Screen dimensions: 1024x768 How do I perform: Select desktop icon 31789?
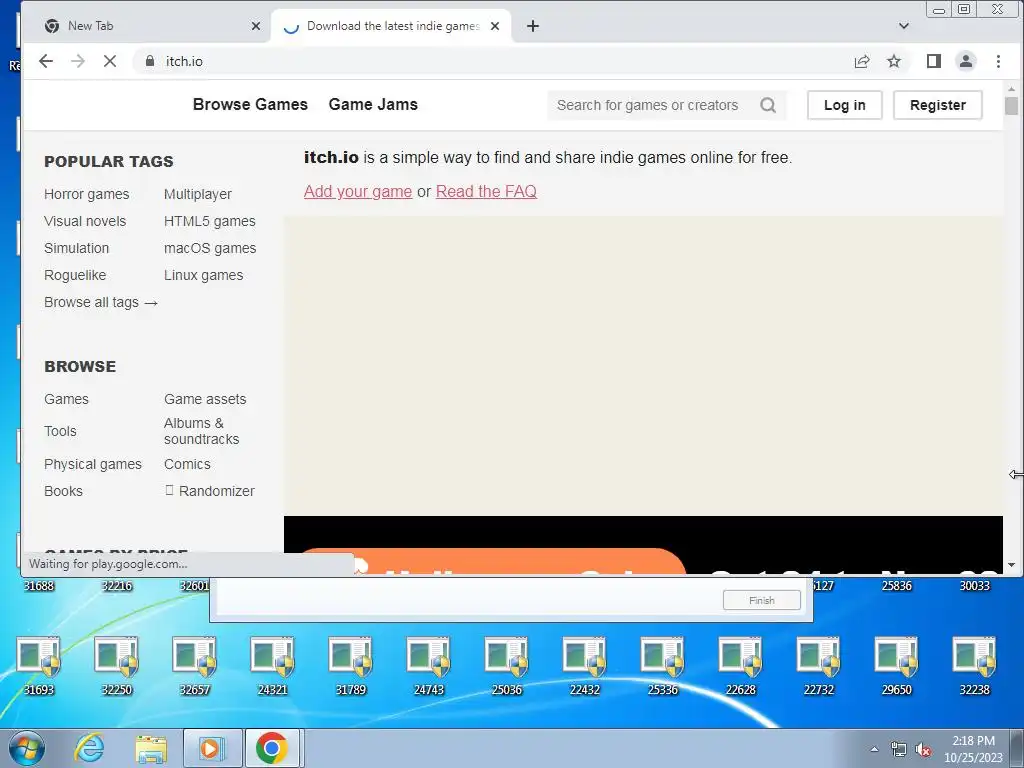pyautogui.click(x=351, y=666)
